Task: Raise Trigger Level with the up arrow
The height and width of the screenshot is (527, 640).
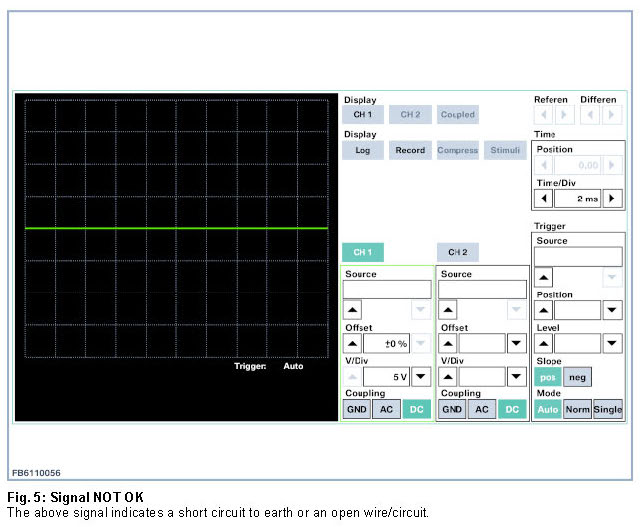Action: pos(544,343)
